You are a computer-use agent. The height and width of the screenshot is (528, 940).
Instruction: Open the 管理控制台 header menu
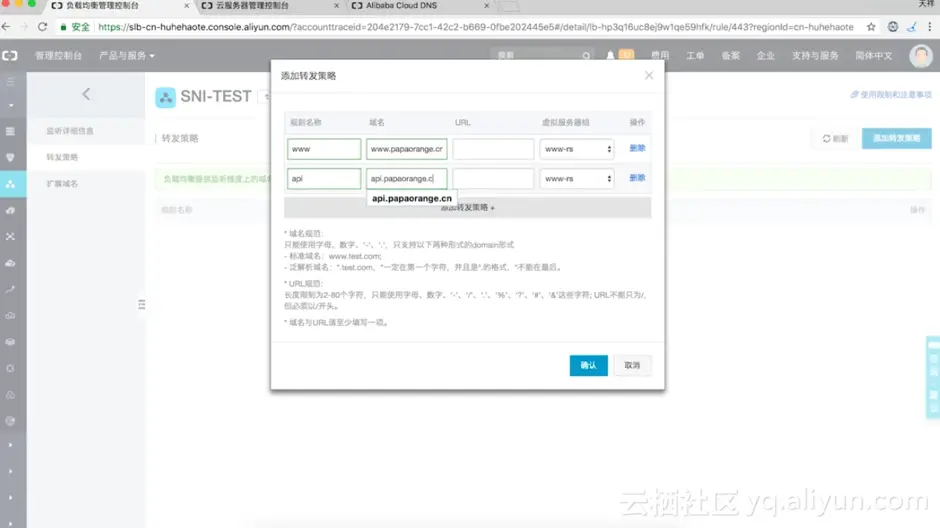pos(58,56)
